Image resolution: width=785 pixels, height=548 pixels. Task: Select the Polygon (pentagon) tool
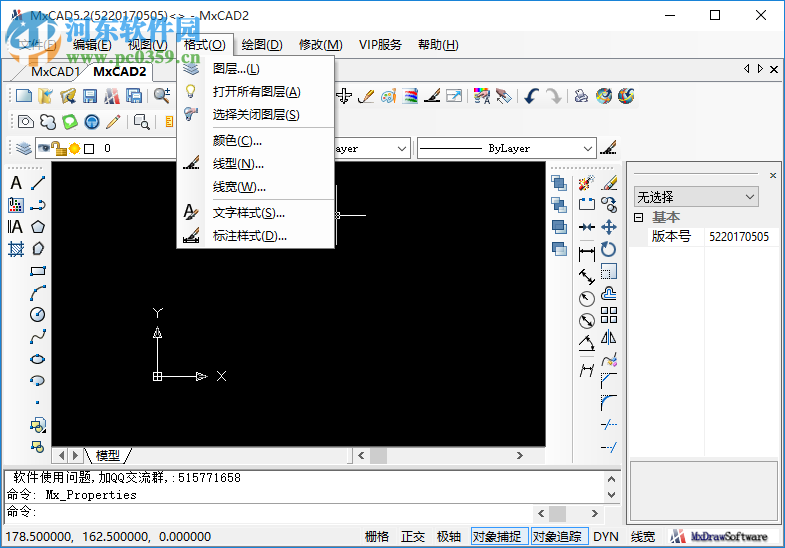coord(38,227)
